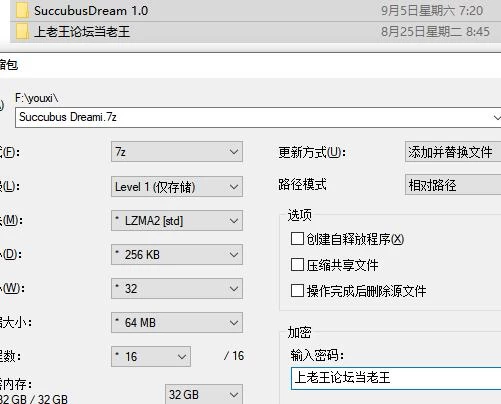Click the 更新方式(U): label
501x404 pixels.
312,153
